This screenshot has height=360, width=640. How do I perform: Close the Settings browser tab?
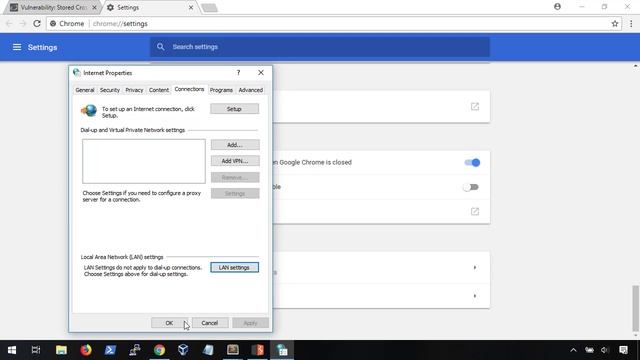pyautogui.click(x=191, y=7)
